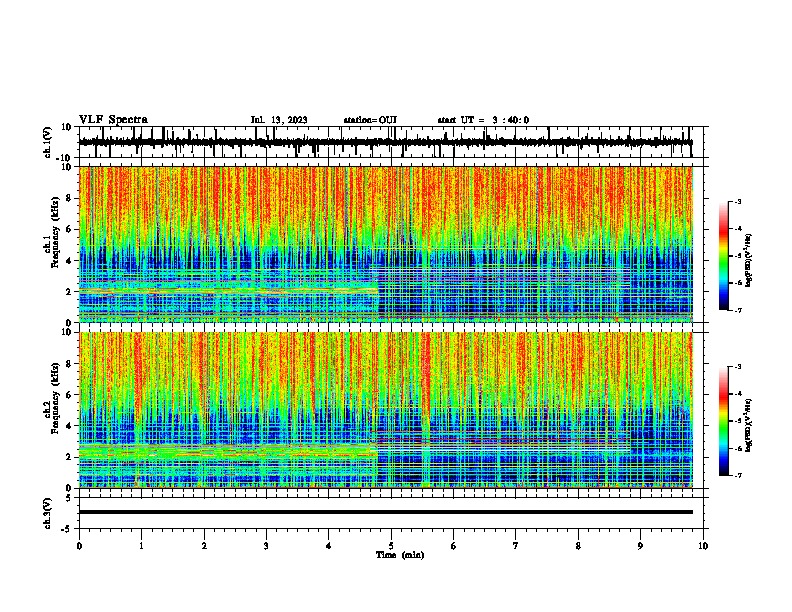Screen dimensions: 792x612
Task: Click the "VLF Spectra" plot title
Action: [x=113, y=120]
